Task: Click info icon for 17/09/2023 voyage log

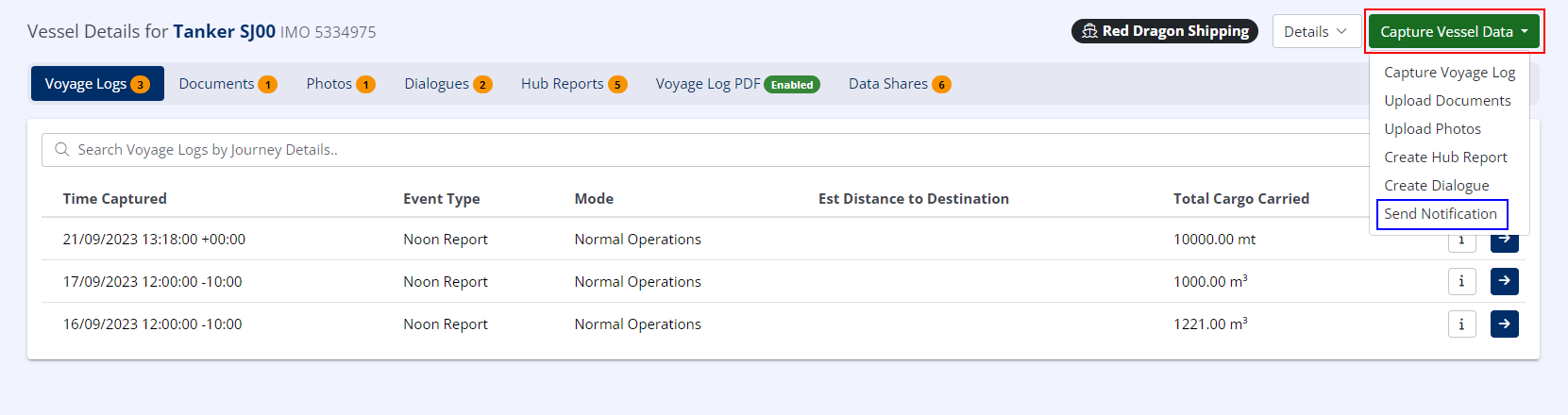Action: tap(1461, 281)
